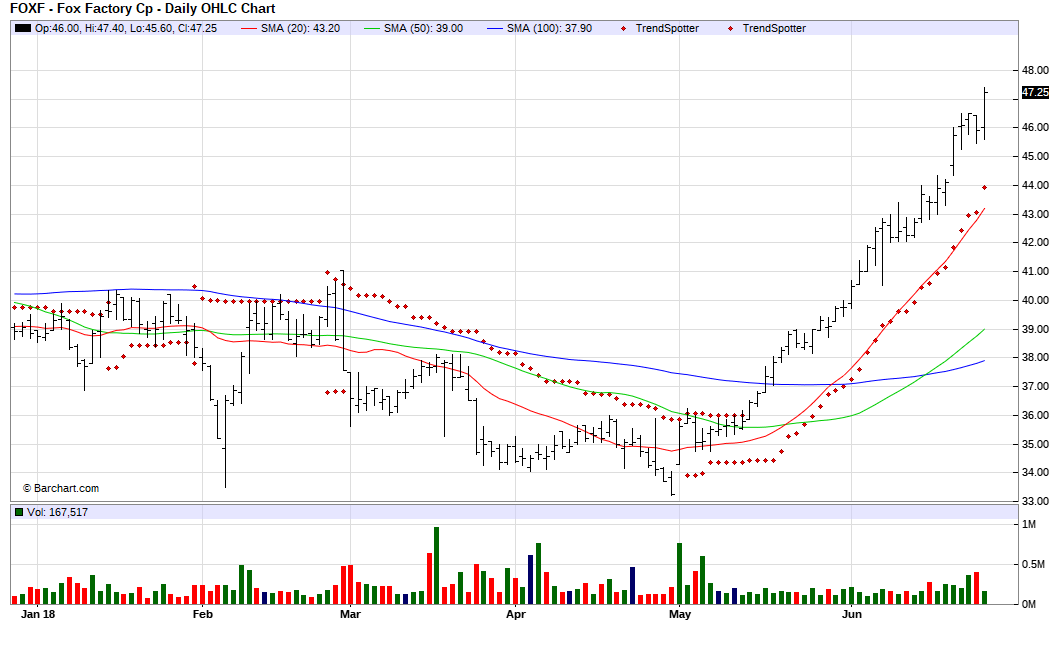1060x645 pixels.
Task: Click the 'Jan 18' date axis label
Action: tap(38, 614)
